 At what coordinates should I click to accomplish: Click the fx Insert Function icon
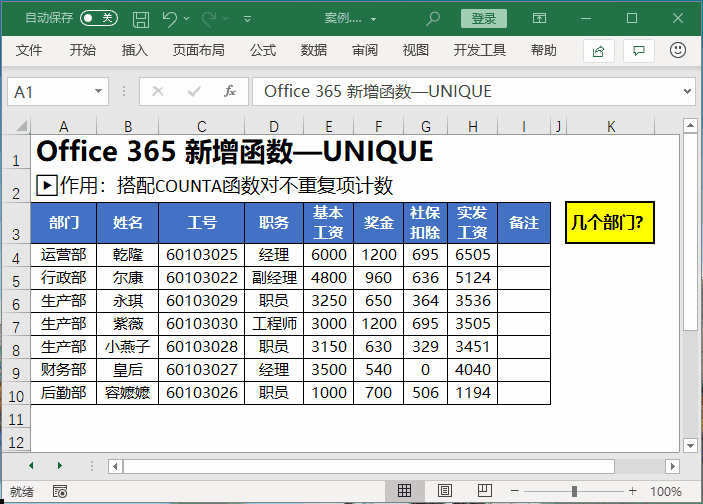[229, 91]
